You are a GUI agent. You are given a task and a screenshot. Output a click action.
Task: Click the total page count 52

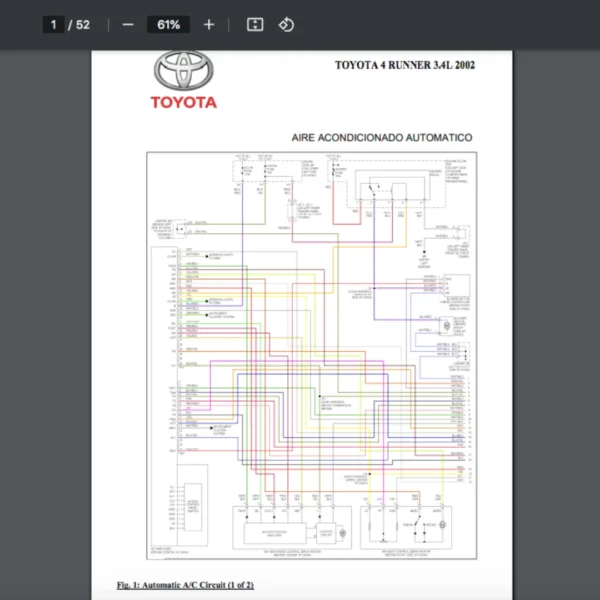[83, 24]
